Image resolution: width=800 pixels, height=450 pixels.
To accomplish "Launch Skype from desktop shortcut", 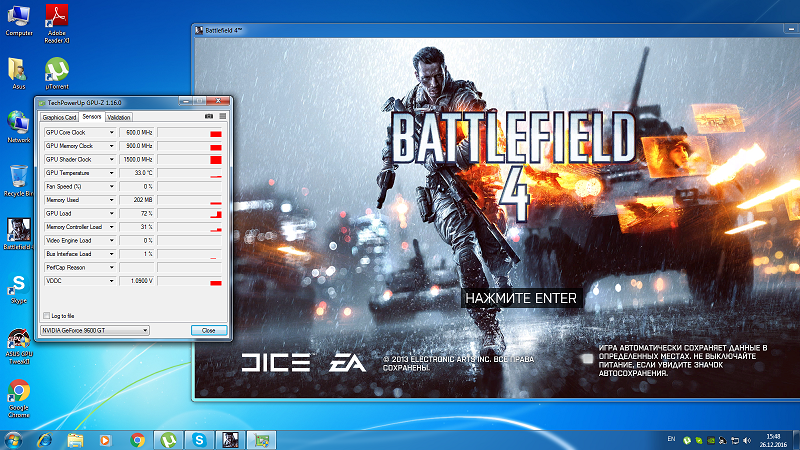I will click(x=19, y=288).
